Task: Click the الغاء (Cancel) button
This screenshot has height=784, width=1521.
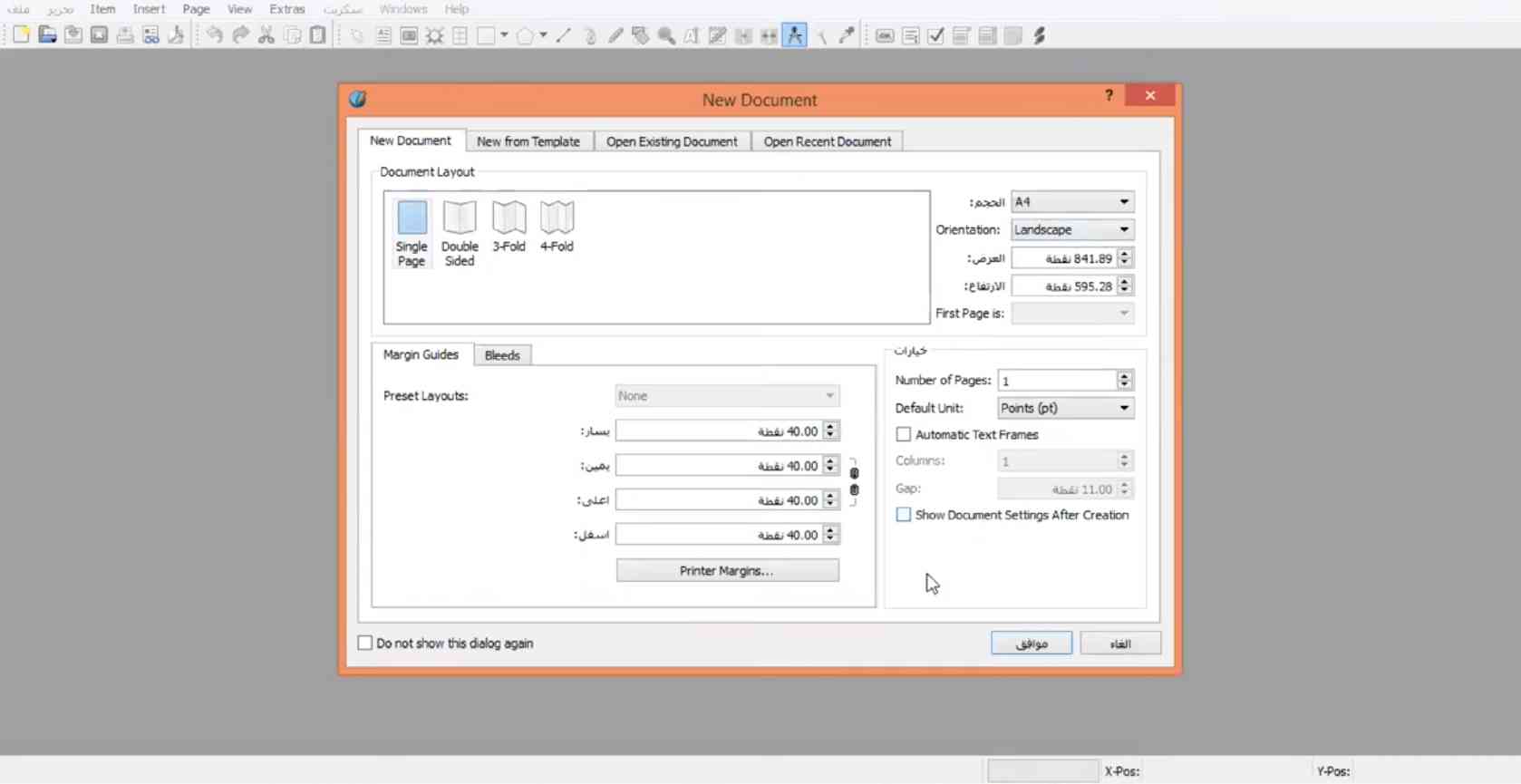Action: coord(1120,643)
